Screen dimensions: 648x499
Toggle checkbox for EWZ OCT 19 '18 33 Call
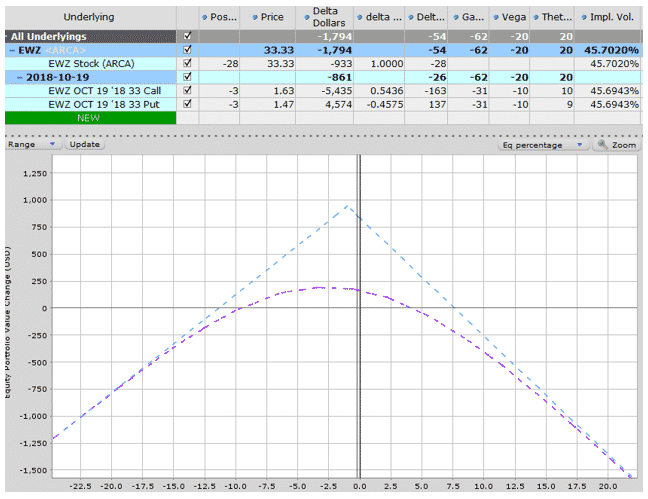point(187,90)
